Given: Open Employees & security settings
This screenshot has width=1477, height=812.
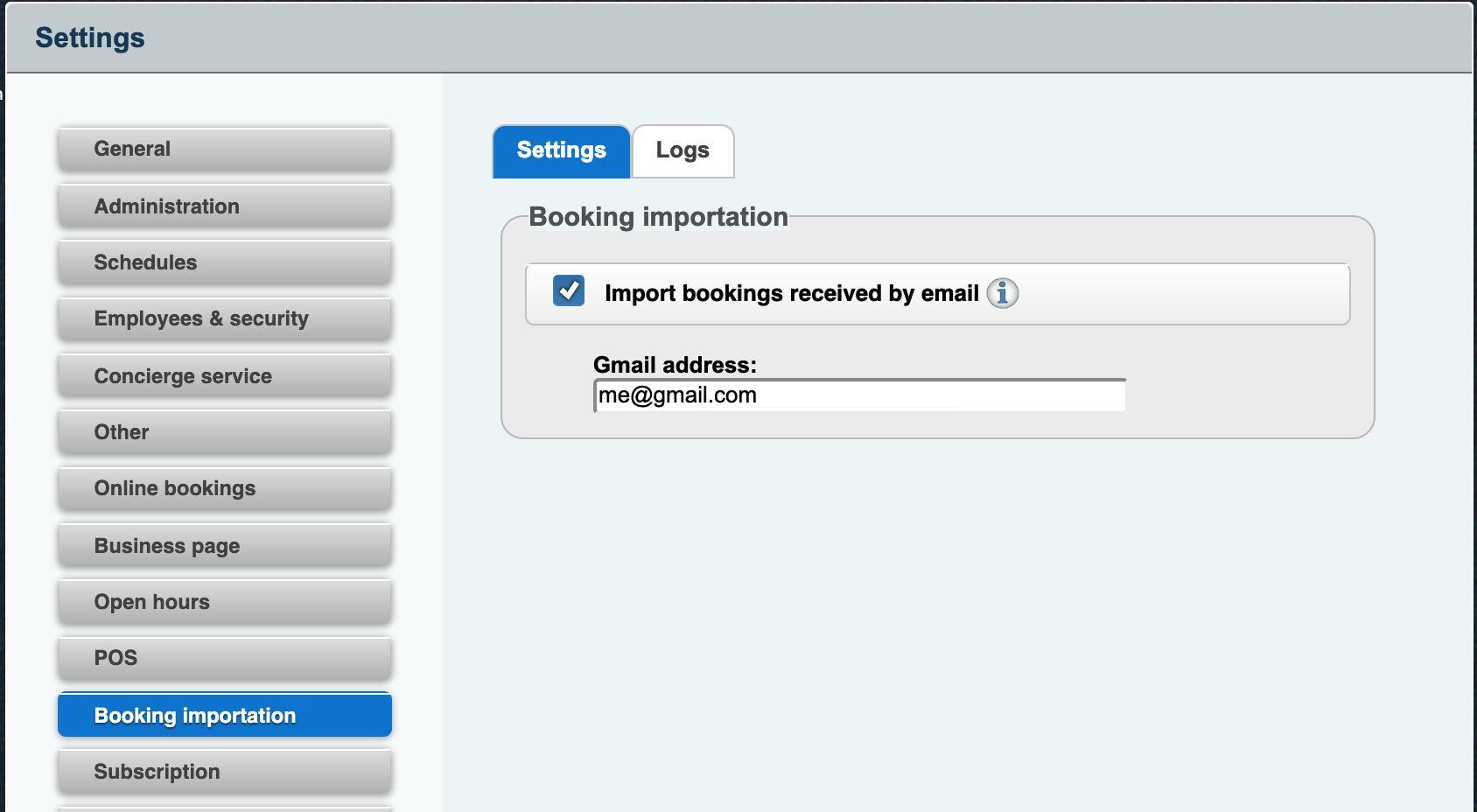Looking at the screenshot, I should pos(225,318).
